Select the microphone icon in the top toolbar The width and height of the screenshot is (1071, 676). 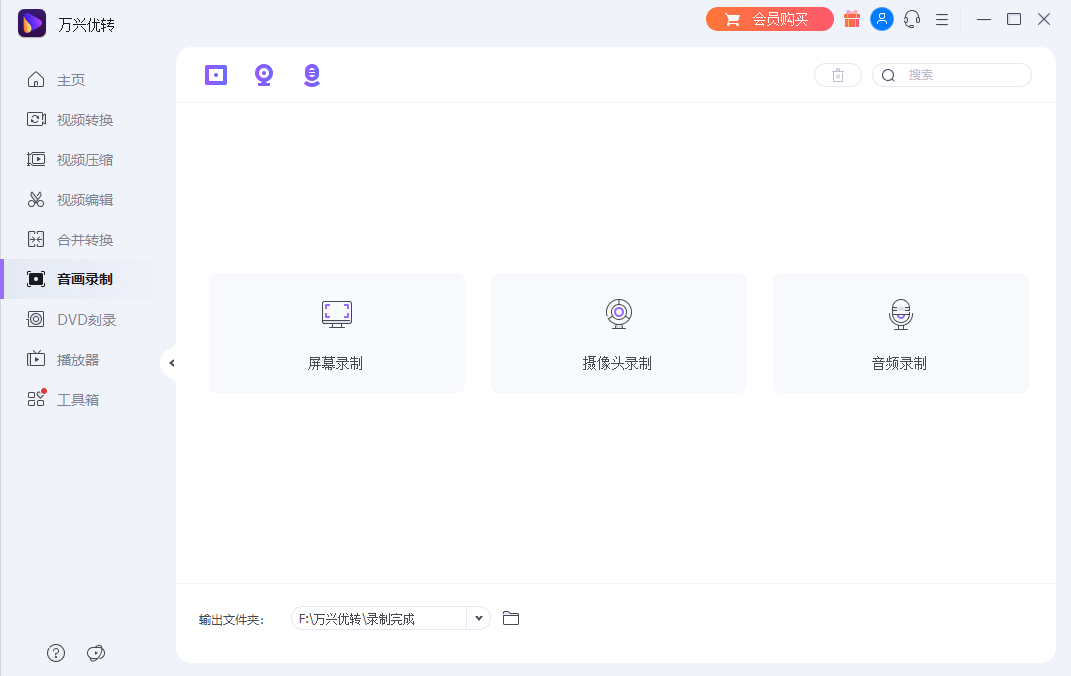pyautogui.click(x=311, y=74)
